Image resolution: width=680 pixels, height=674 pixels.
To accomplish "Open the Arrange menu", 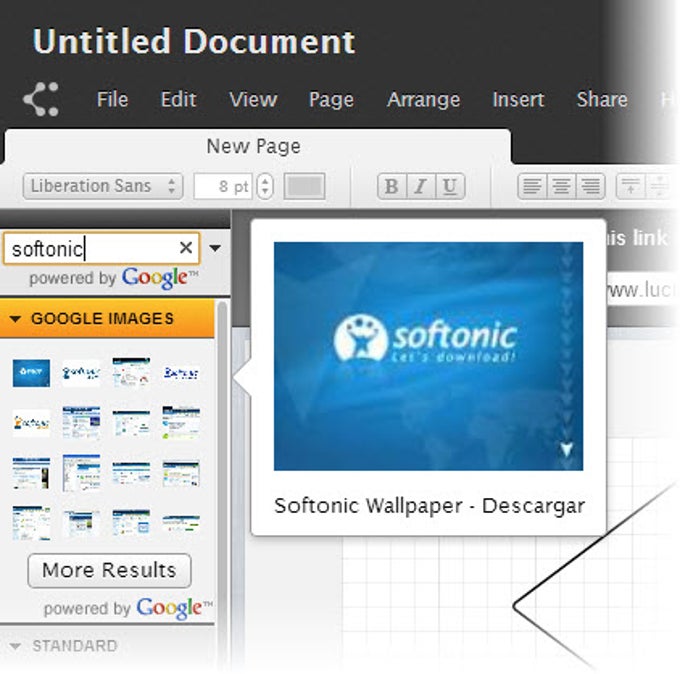I will point(423,100).
